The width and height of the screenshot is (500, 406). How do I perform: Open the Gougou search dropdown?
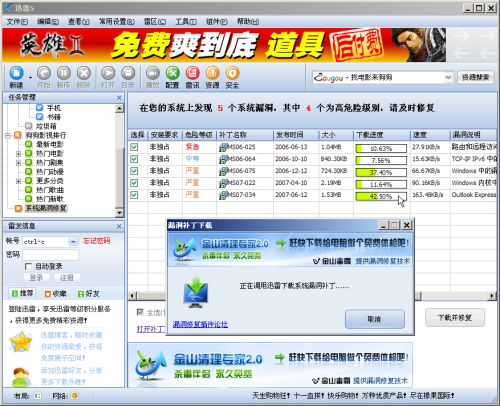(x=448, y=78)
